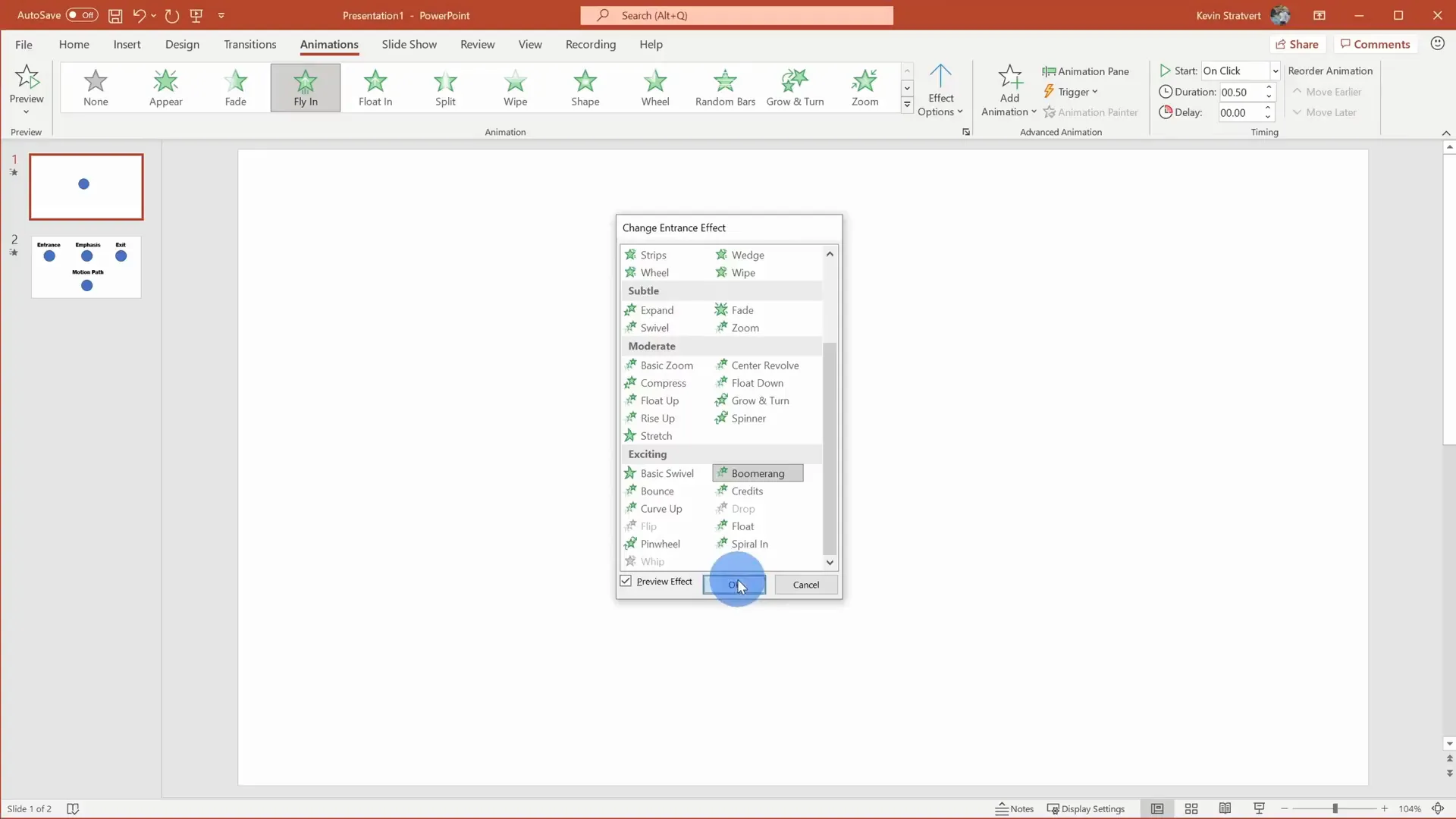Screen dimensions: 1456x819
Task: Click the zoom out minus button
Action: pyautogui.click(x=1285, y=808)
